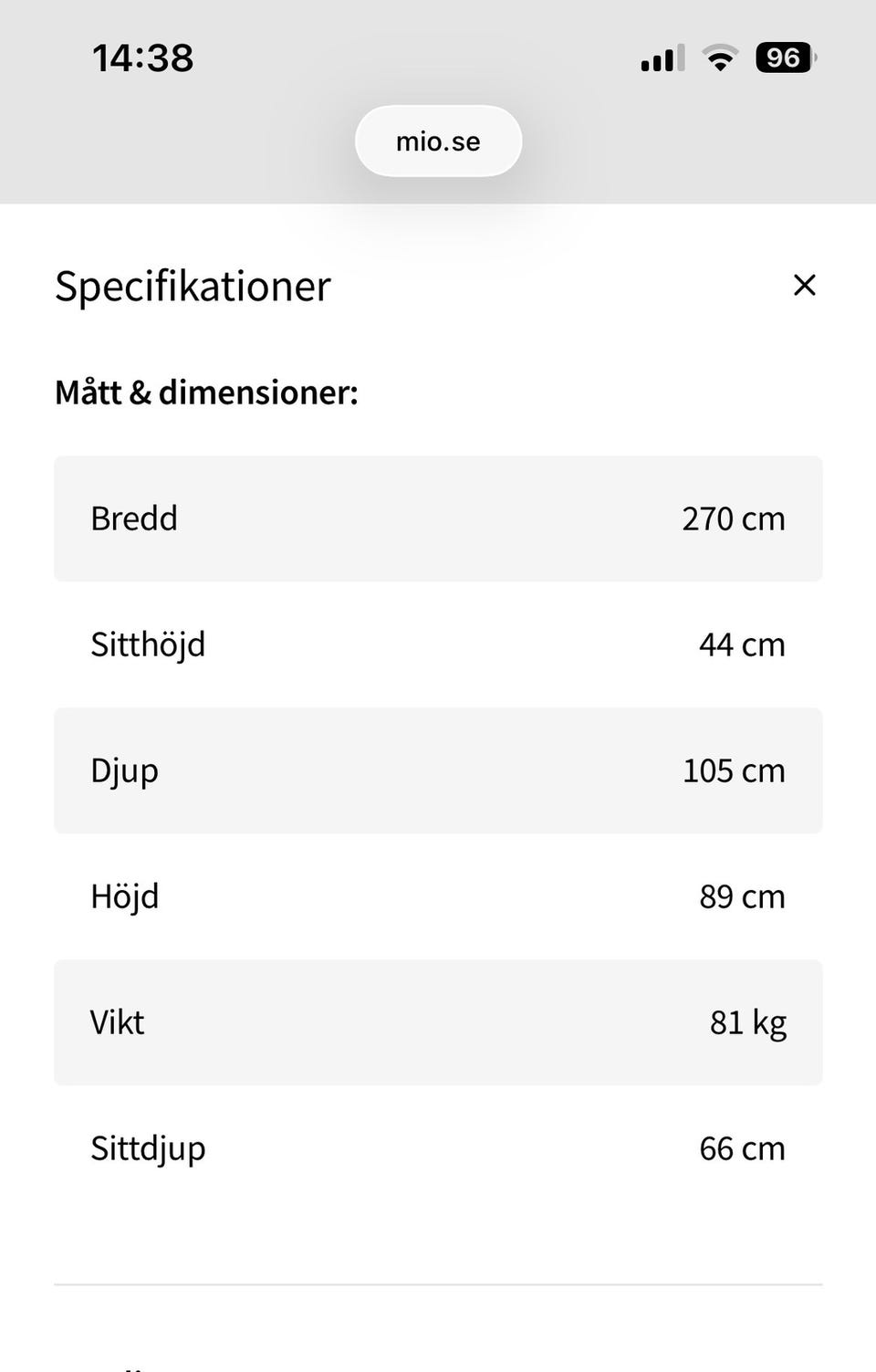Viewport: 876px width, 1372px height.
Task: Close the Specifikationer panel
Action: click(804, 285)
